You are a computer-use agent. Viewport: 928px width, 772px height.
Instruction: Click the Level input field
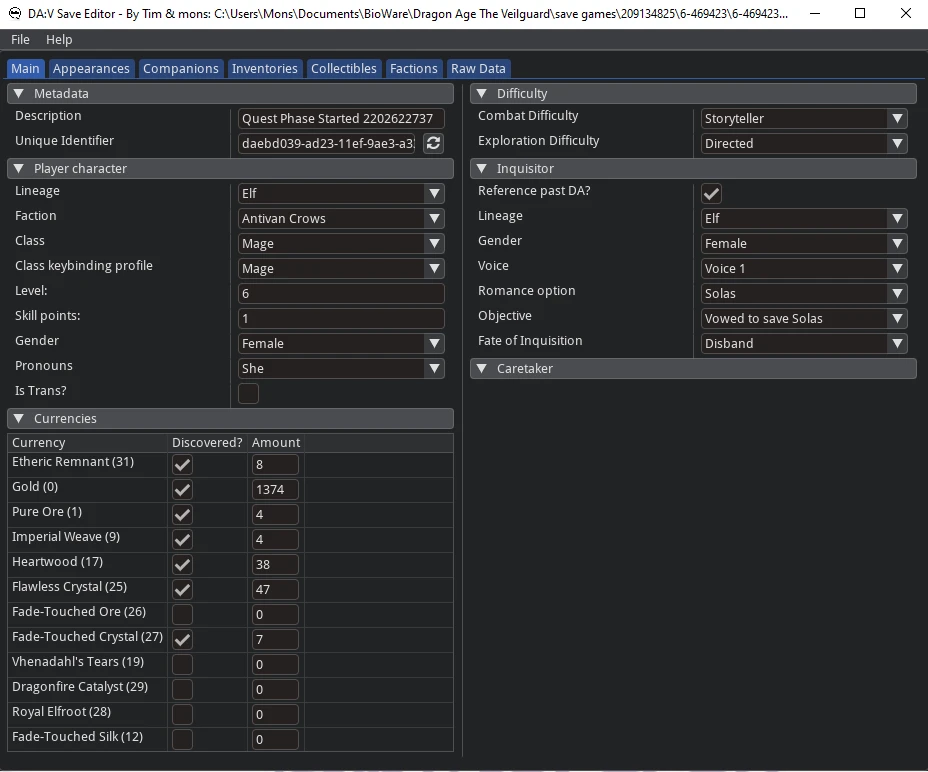pyautogui.click(x=340, y=293)
